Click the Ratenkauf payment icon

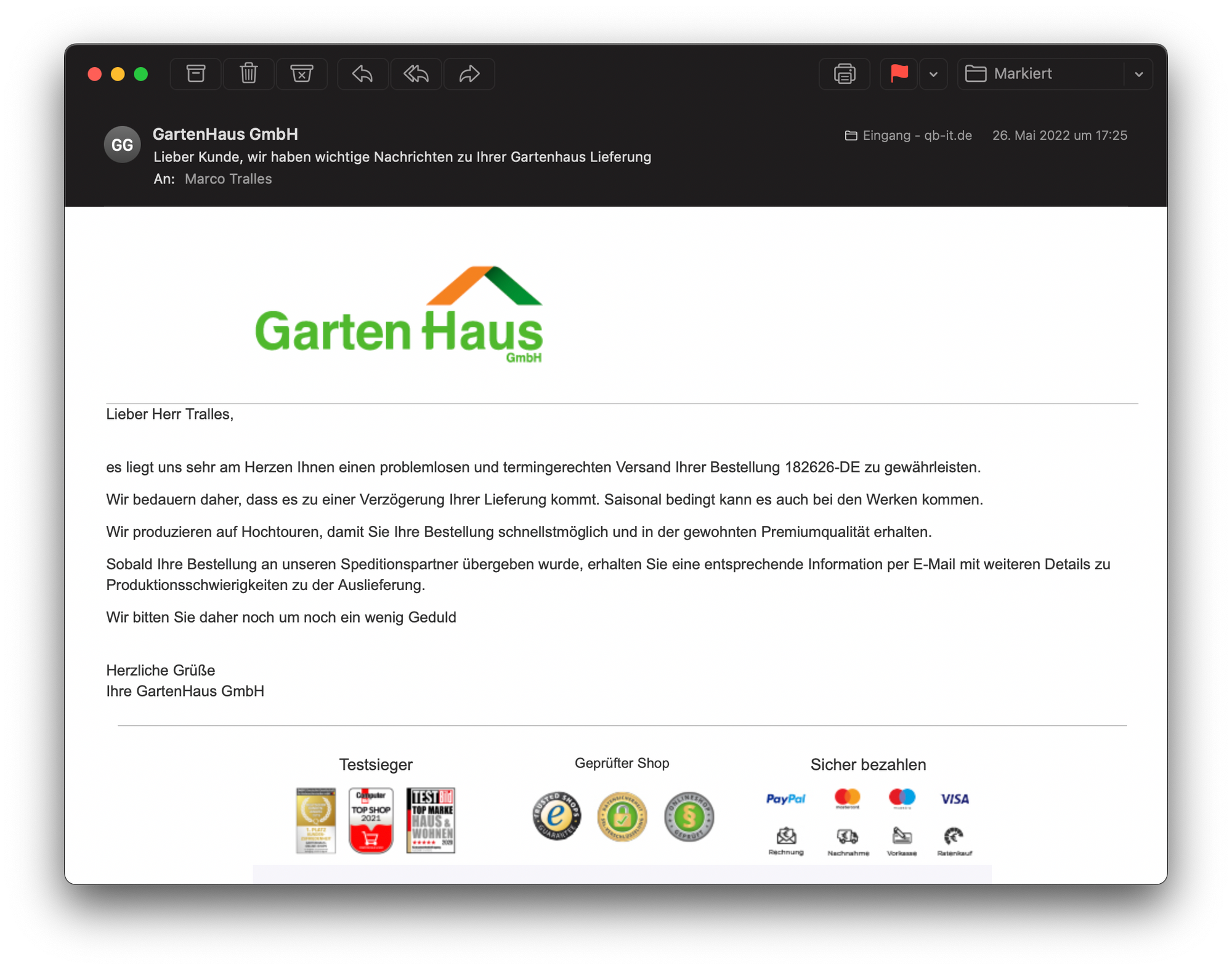(954, 841)
